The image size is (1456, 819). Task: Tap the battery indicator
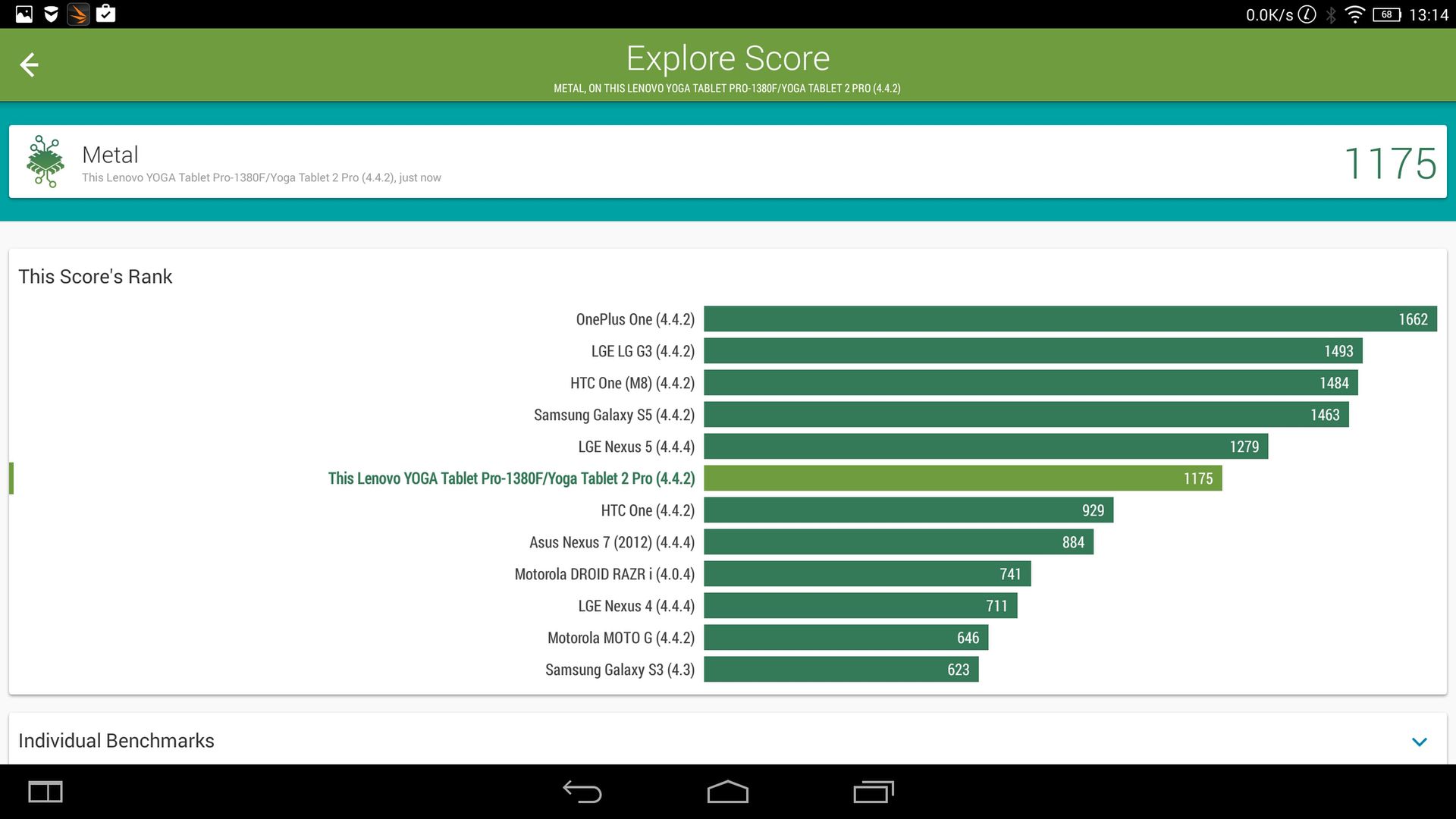point(1386,14)
